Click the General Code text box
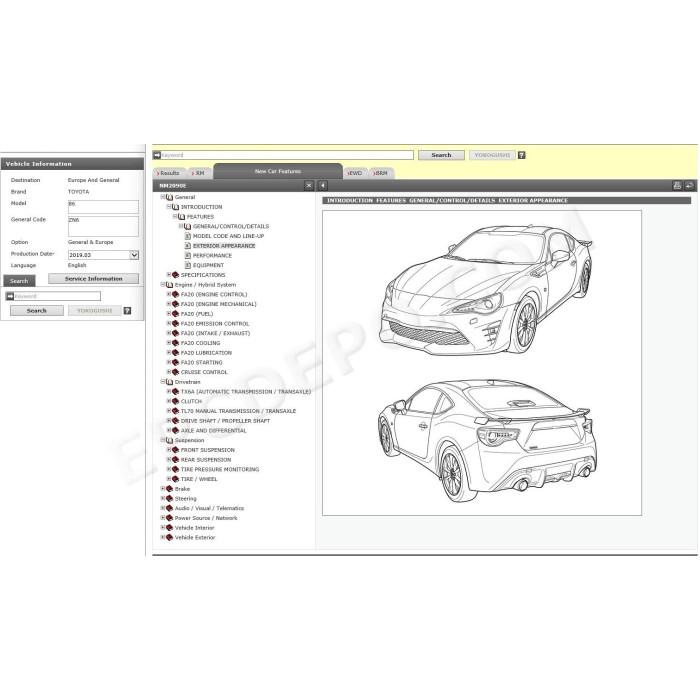 point(103,226)
